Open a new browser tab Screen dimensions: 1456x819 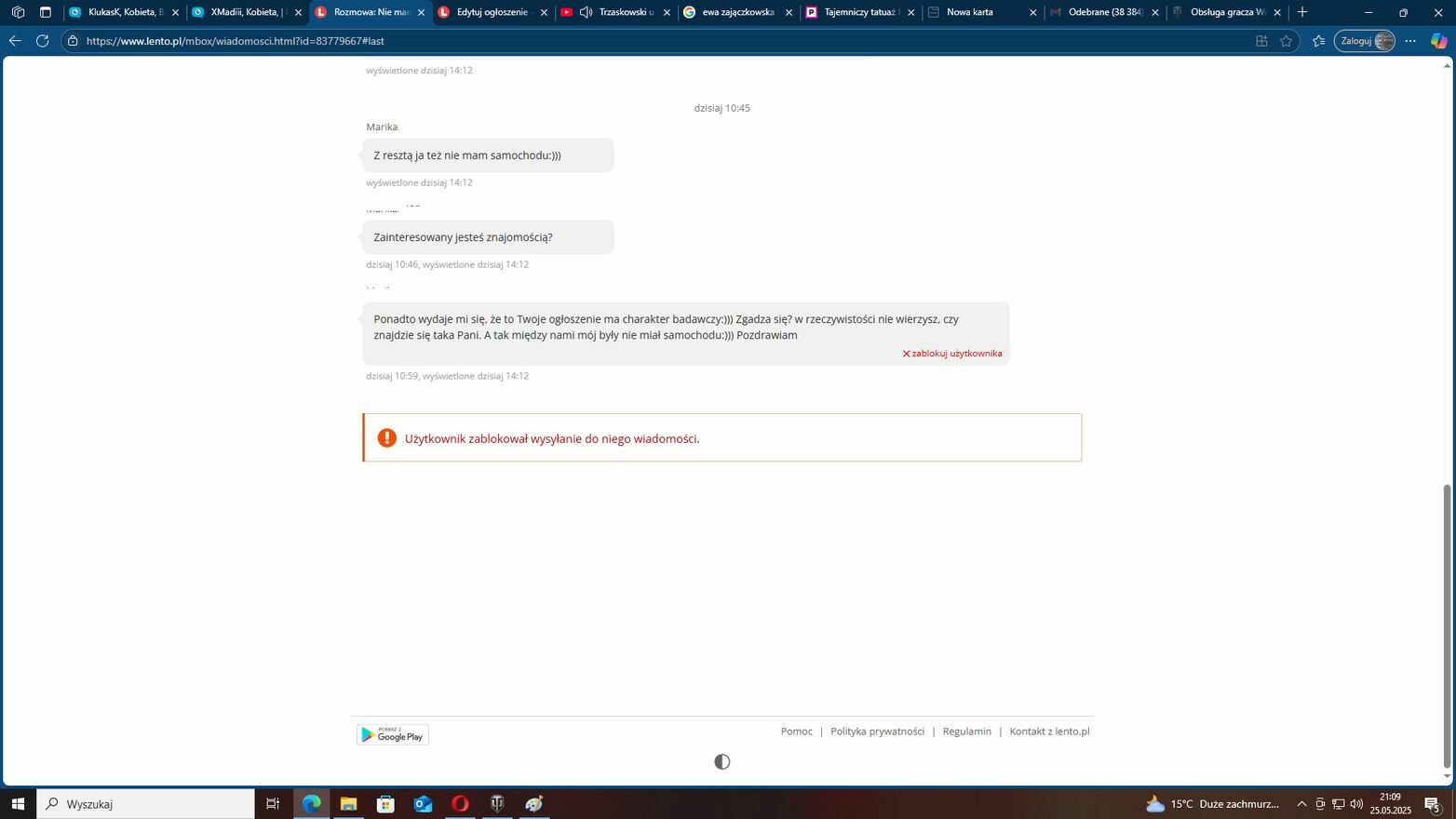coord(1302,12)
